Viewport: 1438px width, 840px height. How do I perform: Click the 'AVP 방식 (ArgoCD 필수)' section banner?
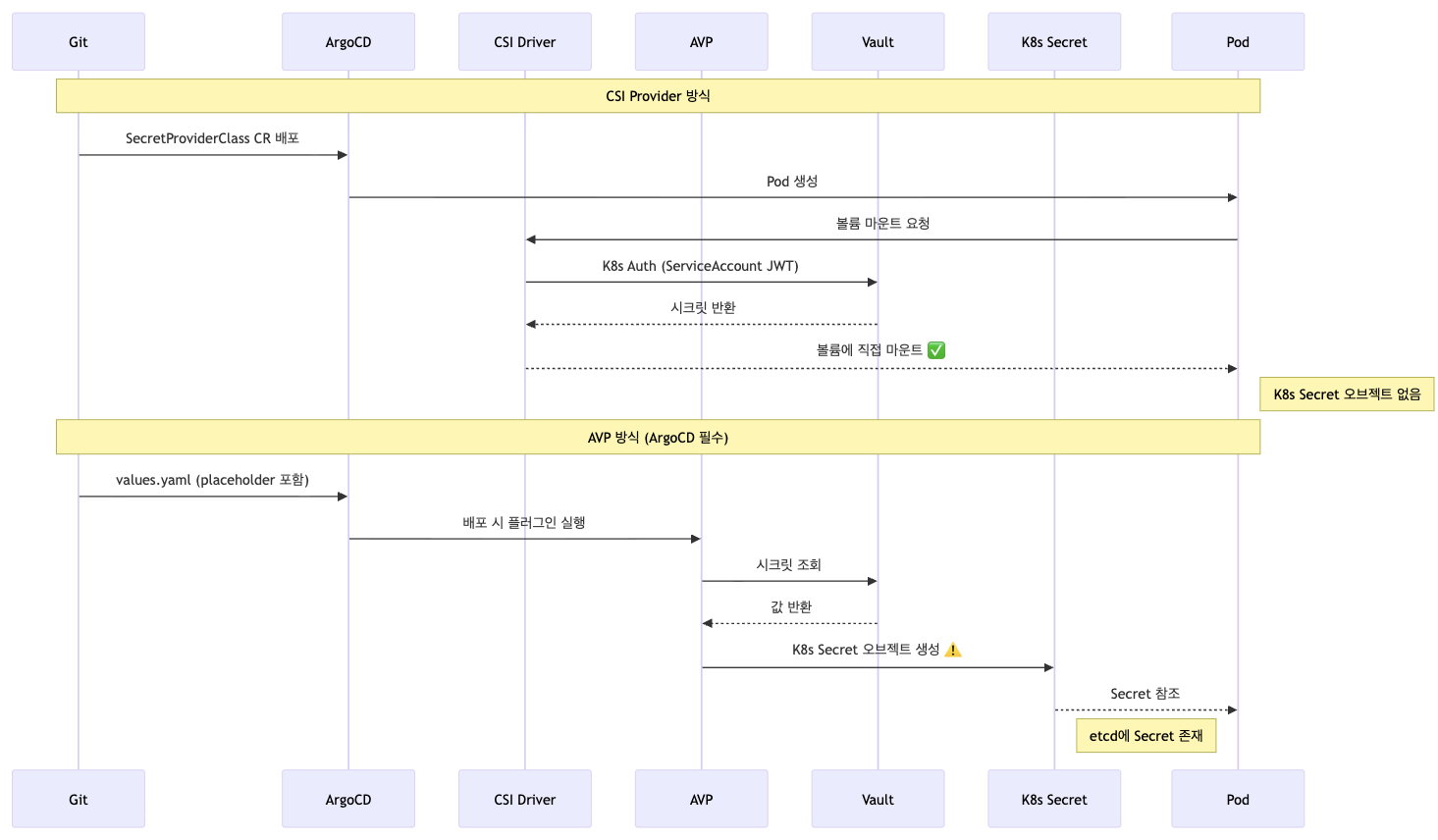658,438
